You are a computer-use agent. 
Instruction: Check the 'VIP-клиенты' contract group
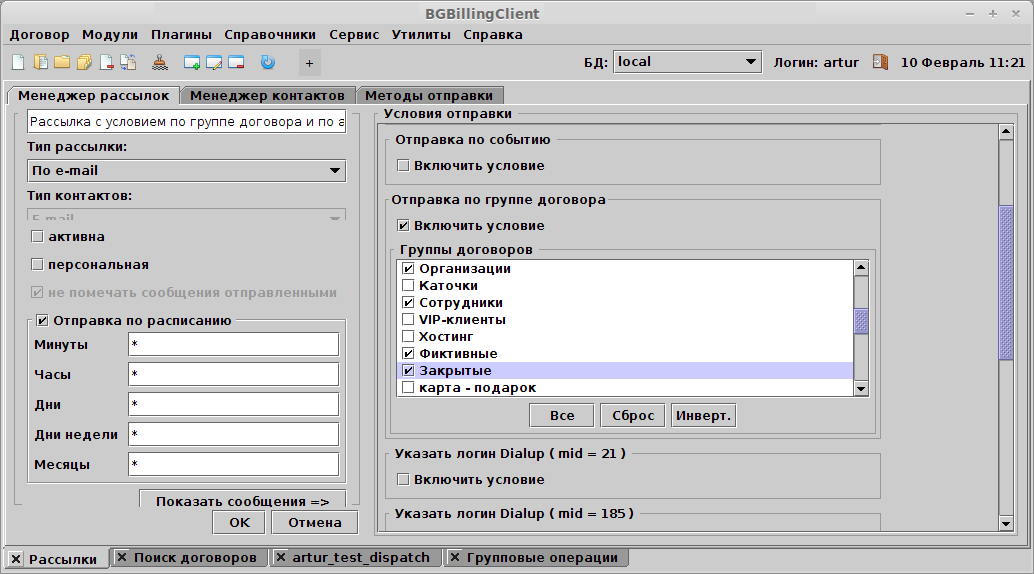[x=408, y=320]
